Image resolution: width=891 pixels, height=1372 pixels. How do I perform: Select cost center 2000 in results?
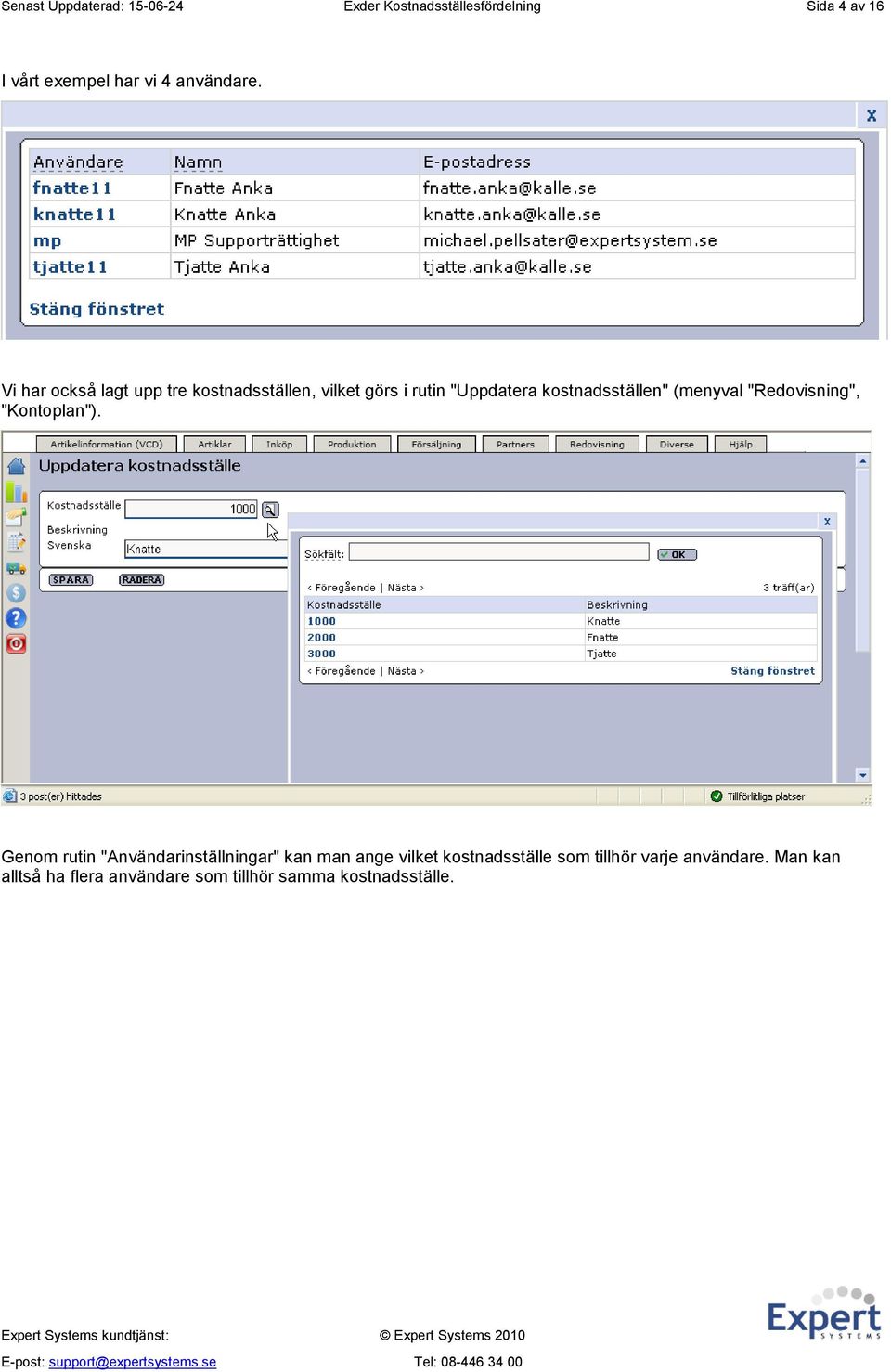point(321,638)
